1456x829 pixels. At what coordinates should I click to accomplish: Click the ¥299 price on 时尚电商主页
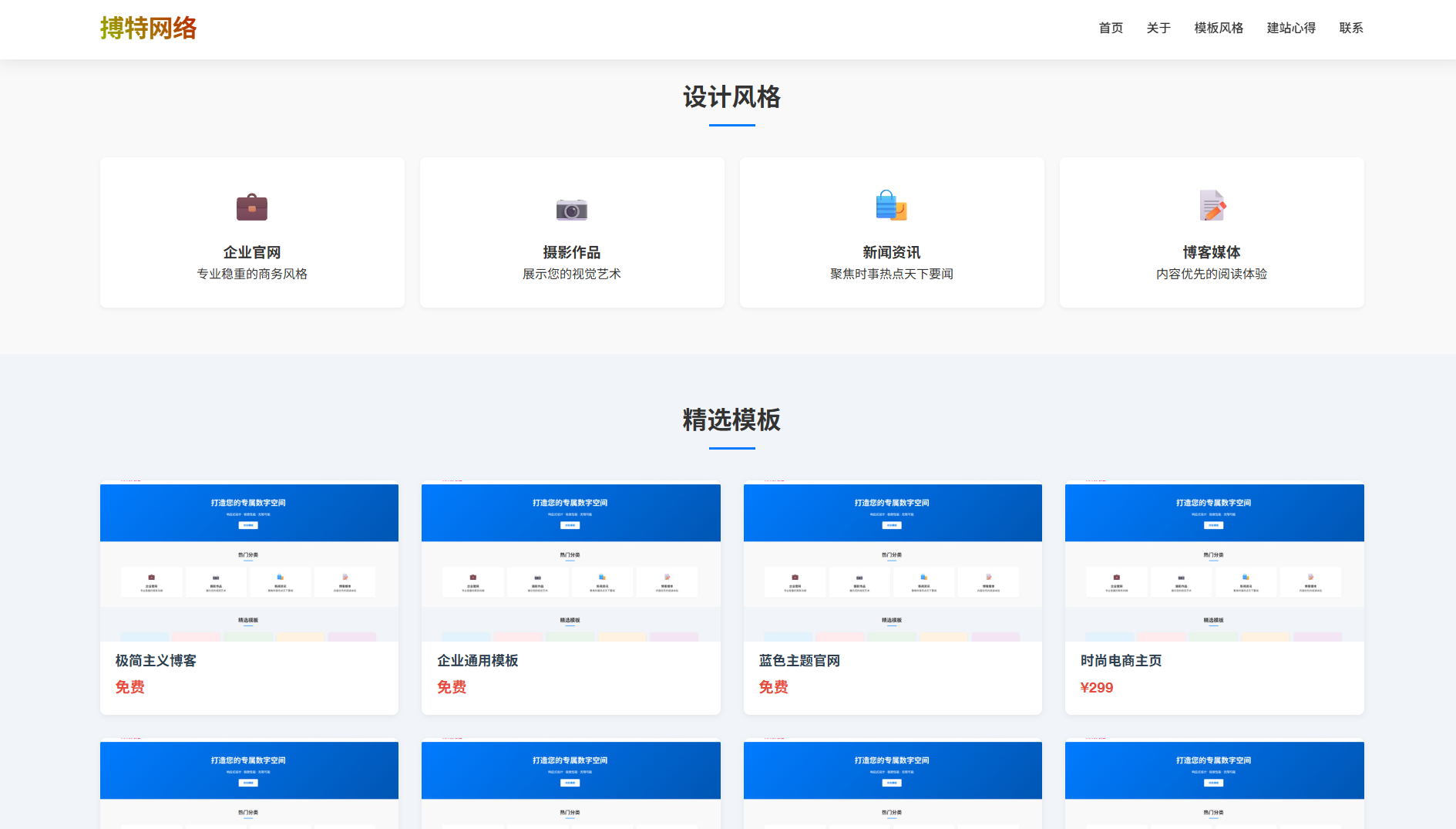[1096, 688]
